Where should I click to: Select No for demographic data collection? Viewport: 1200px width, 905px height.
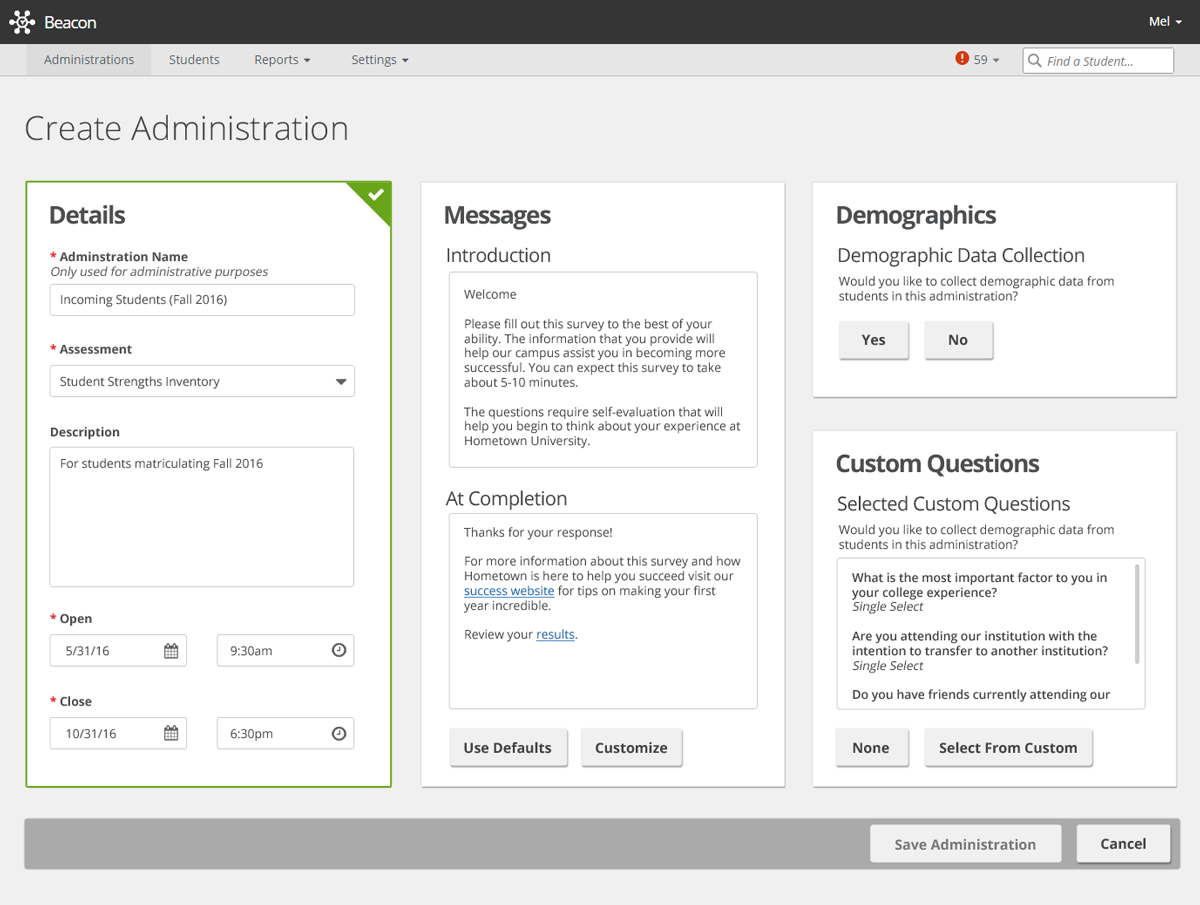tap(958, 340)
